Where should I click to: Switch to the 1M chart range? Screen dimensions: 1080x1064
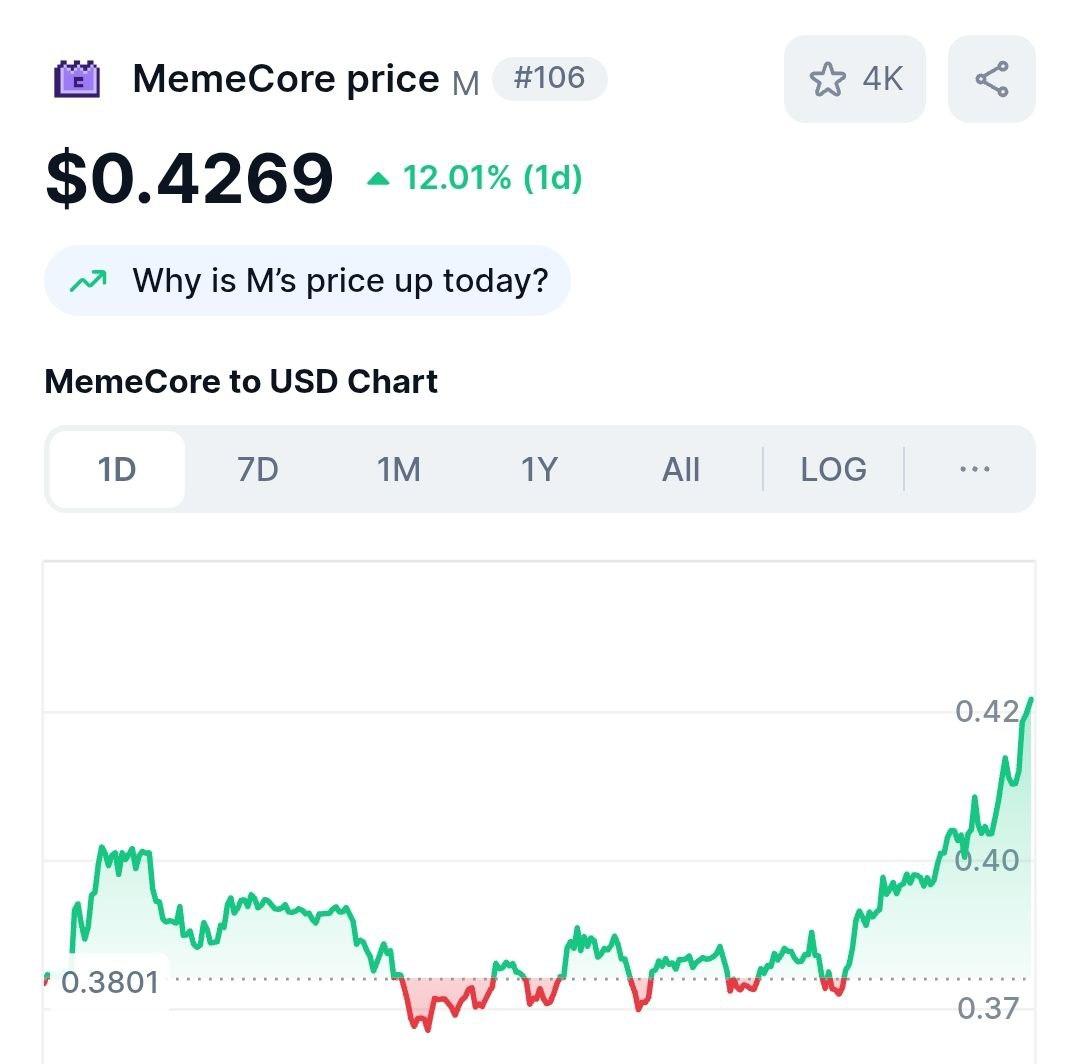(x=398, y=469)
